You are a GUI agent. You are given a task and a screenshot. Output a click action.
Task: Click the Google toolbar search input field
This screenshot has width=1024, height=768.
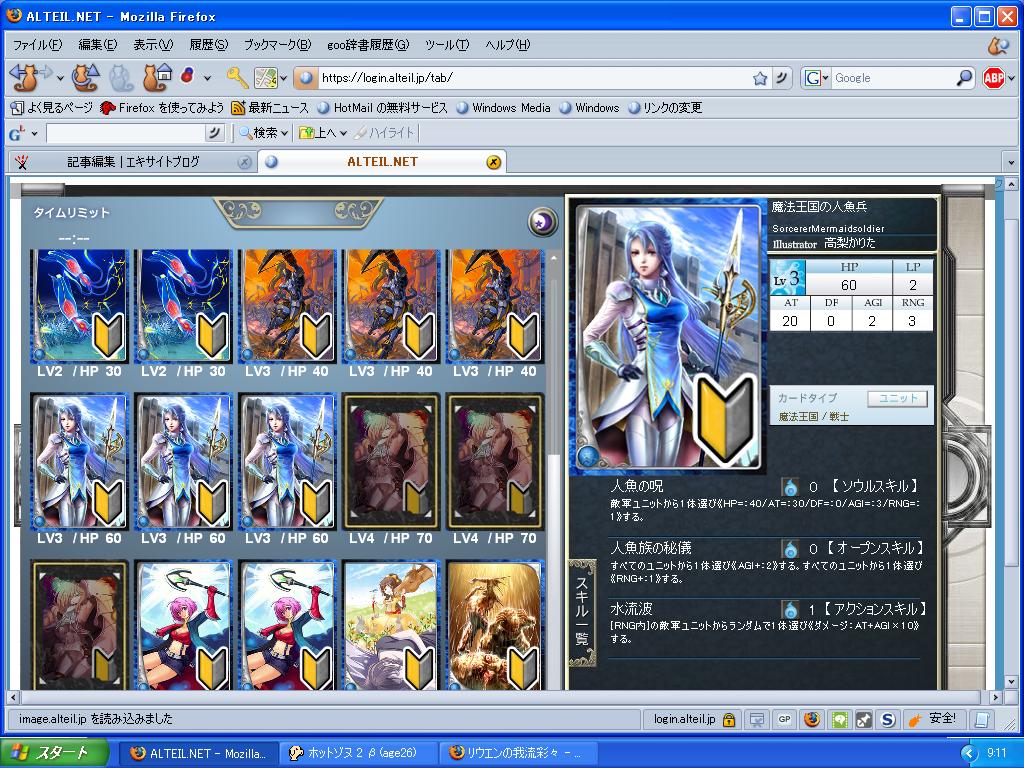tap(125, 133)
